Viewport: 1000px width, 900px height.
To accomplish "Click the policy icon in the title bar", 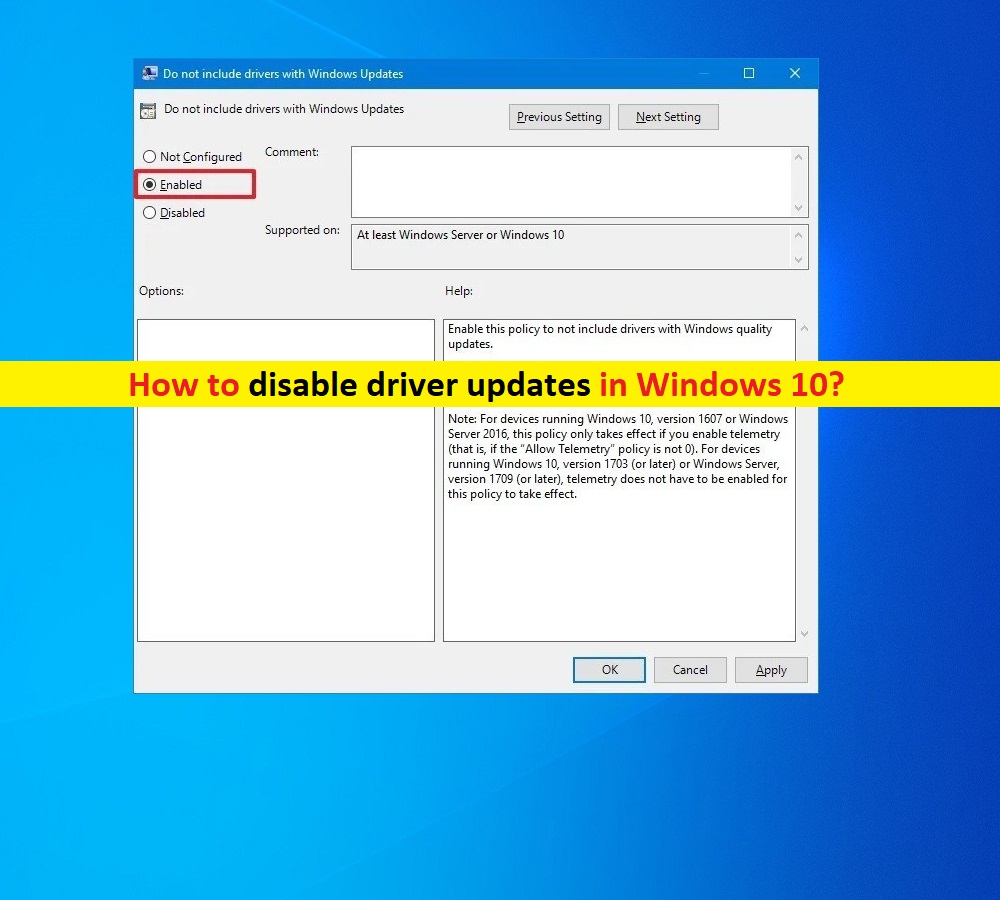I will [150, 73].
